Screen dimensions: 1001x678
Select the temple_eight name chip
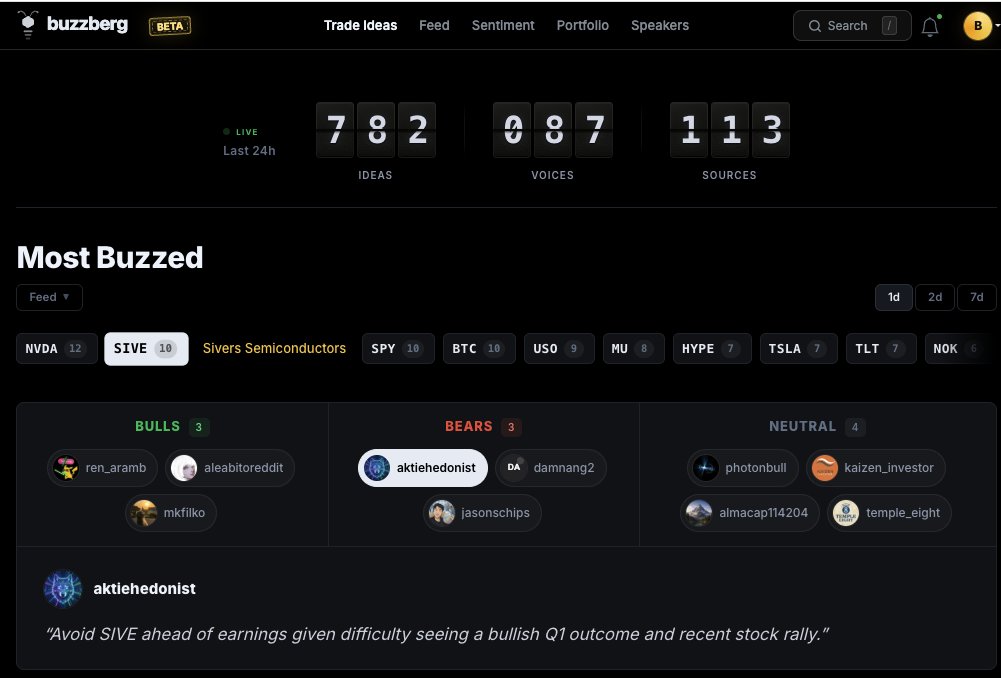point(889,513)
